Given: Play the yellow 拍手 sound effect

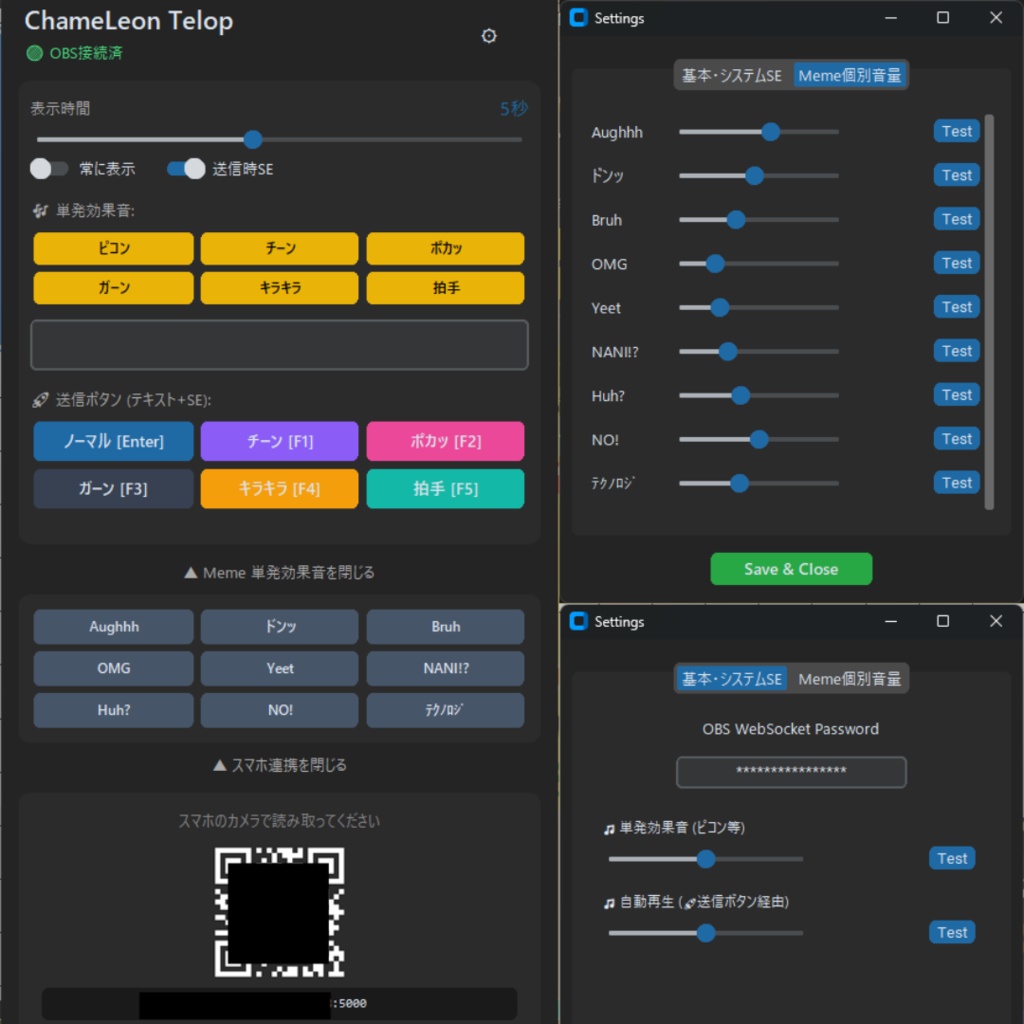Looking at the screenshot, I should point(445,287).
